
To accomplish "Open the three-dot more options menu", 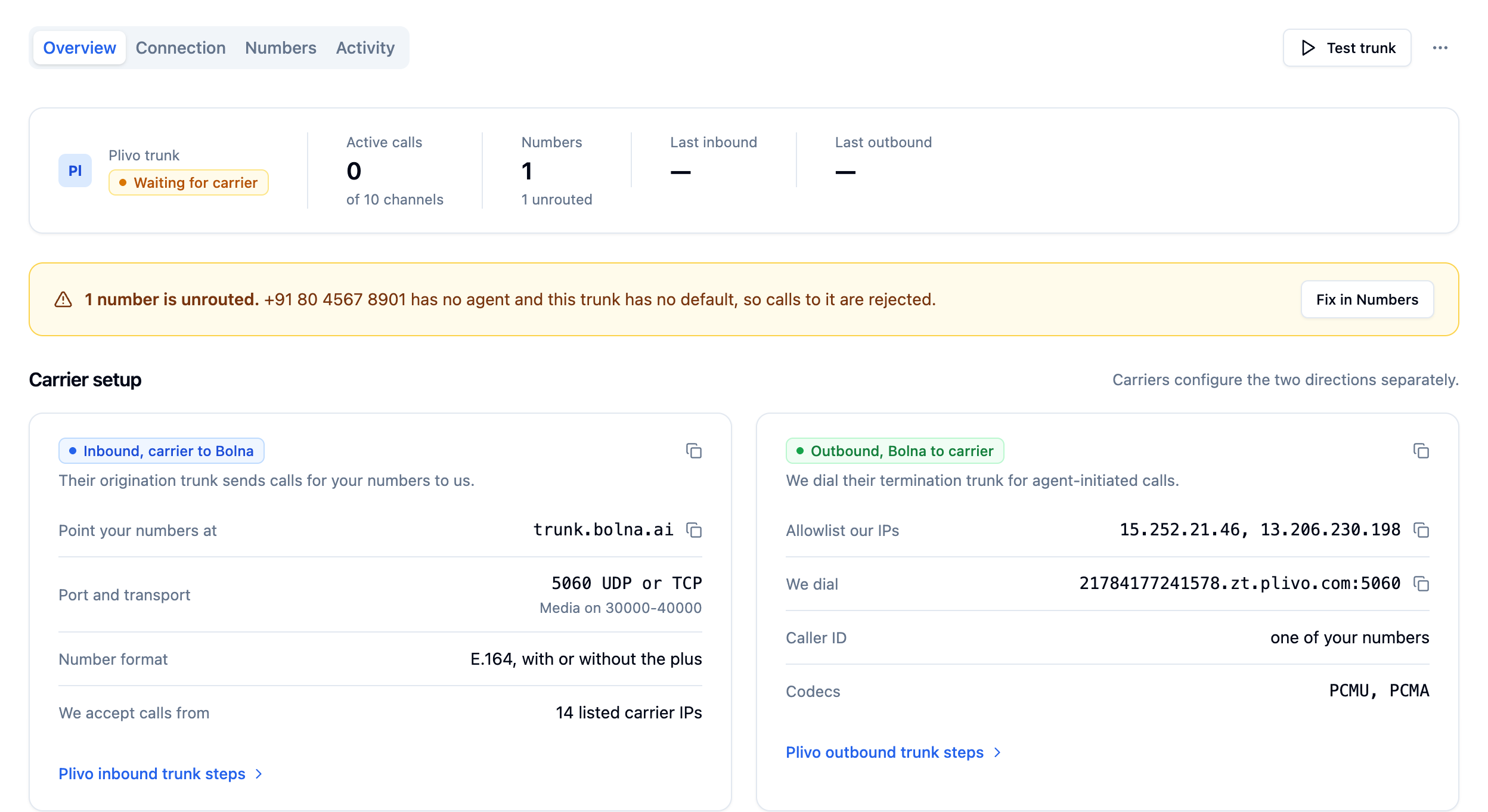I will 1440,48.
